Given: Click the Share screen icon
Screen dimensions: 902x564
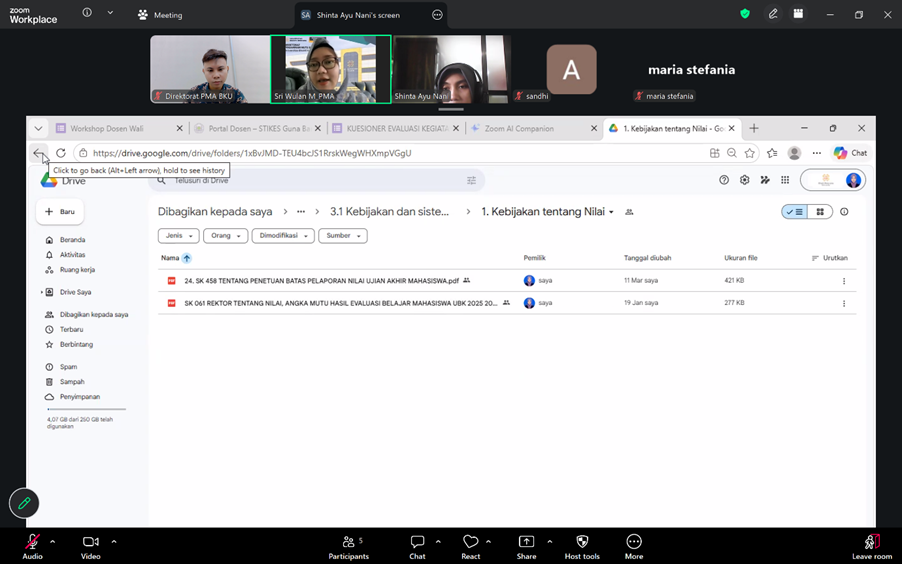Looking at the screenshot, I should tap(526, 542).
